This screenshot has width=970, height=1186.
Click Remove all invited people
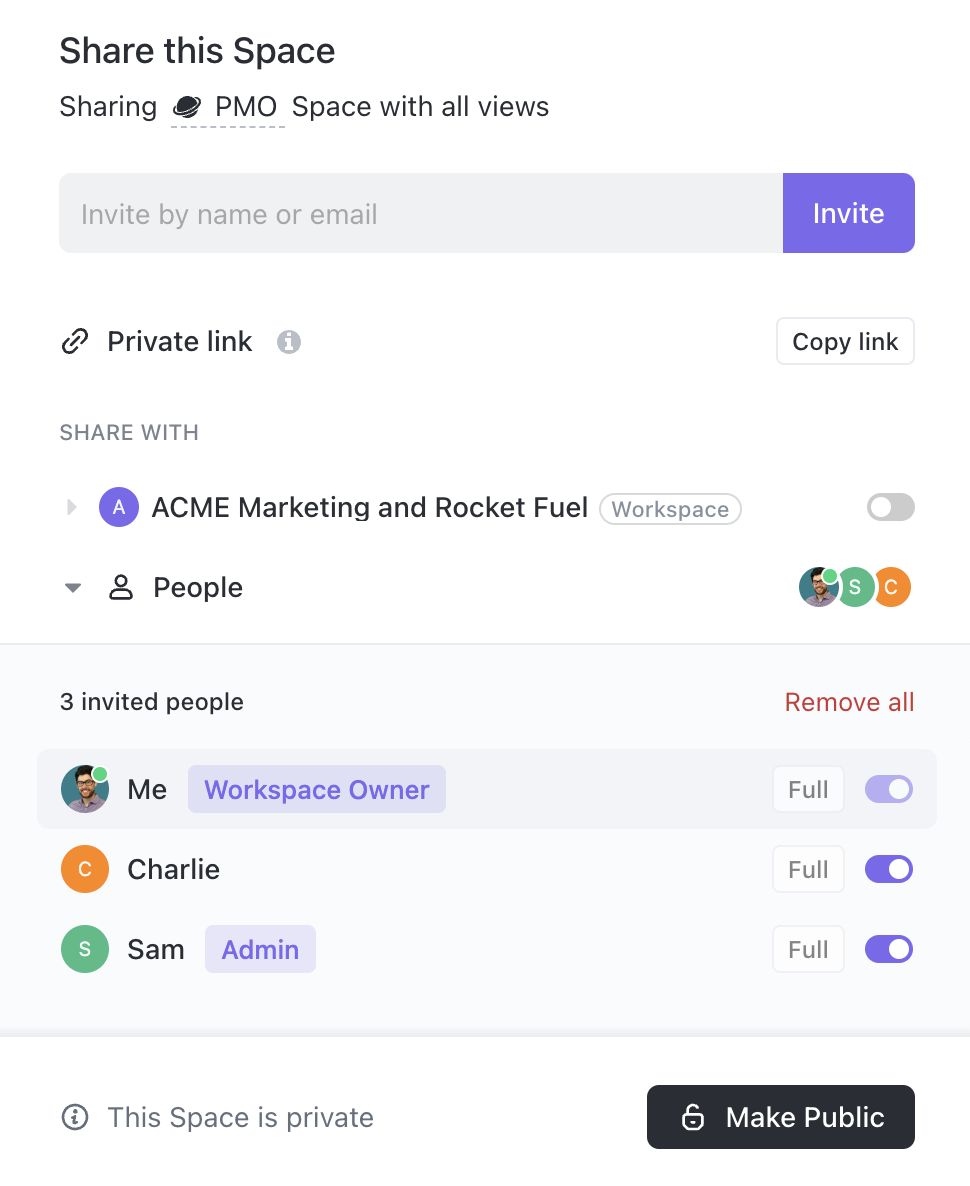(x=849, y=703)
